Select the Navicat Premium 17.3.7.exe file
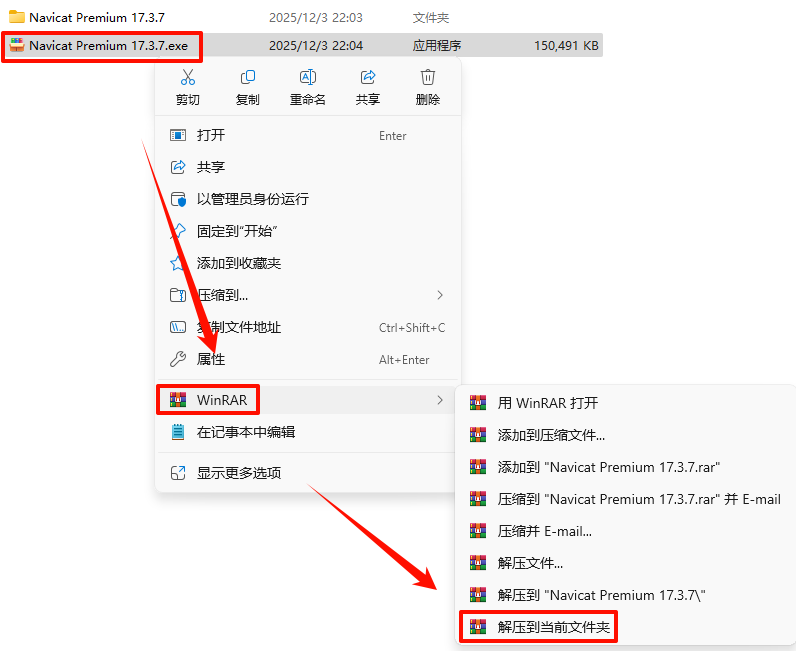Screen dimensions: 796x651 coord(109,46)
